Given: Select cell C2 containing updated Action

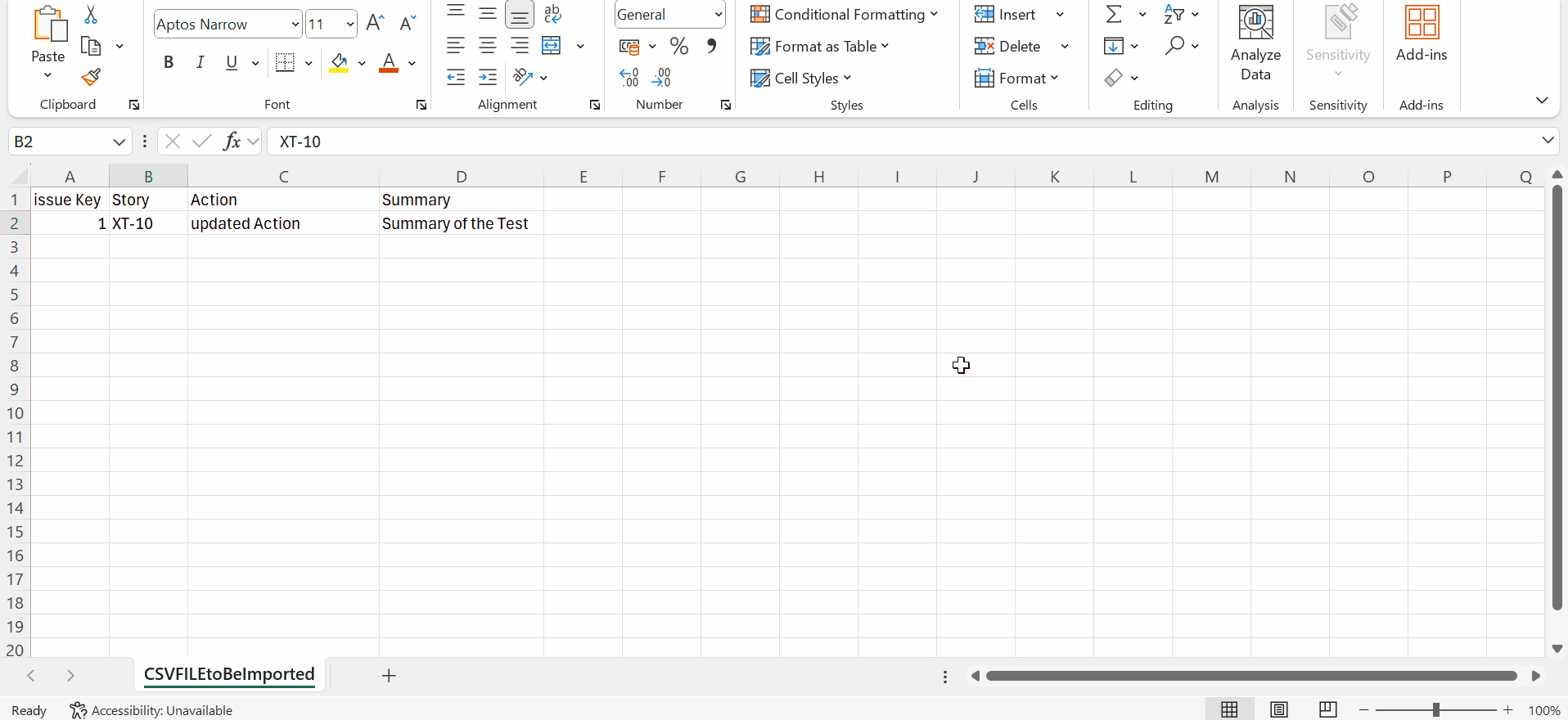Looking at the screenshot, I should pos(282,223).
